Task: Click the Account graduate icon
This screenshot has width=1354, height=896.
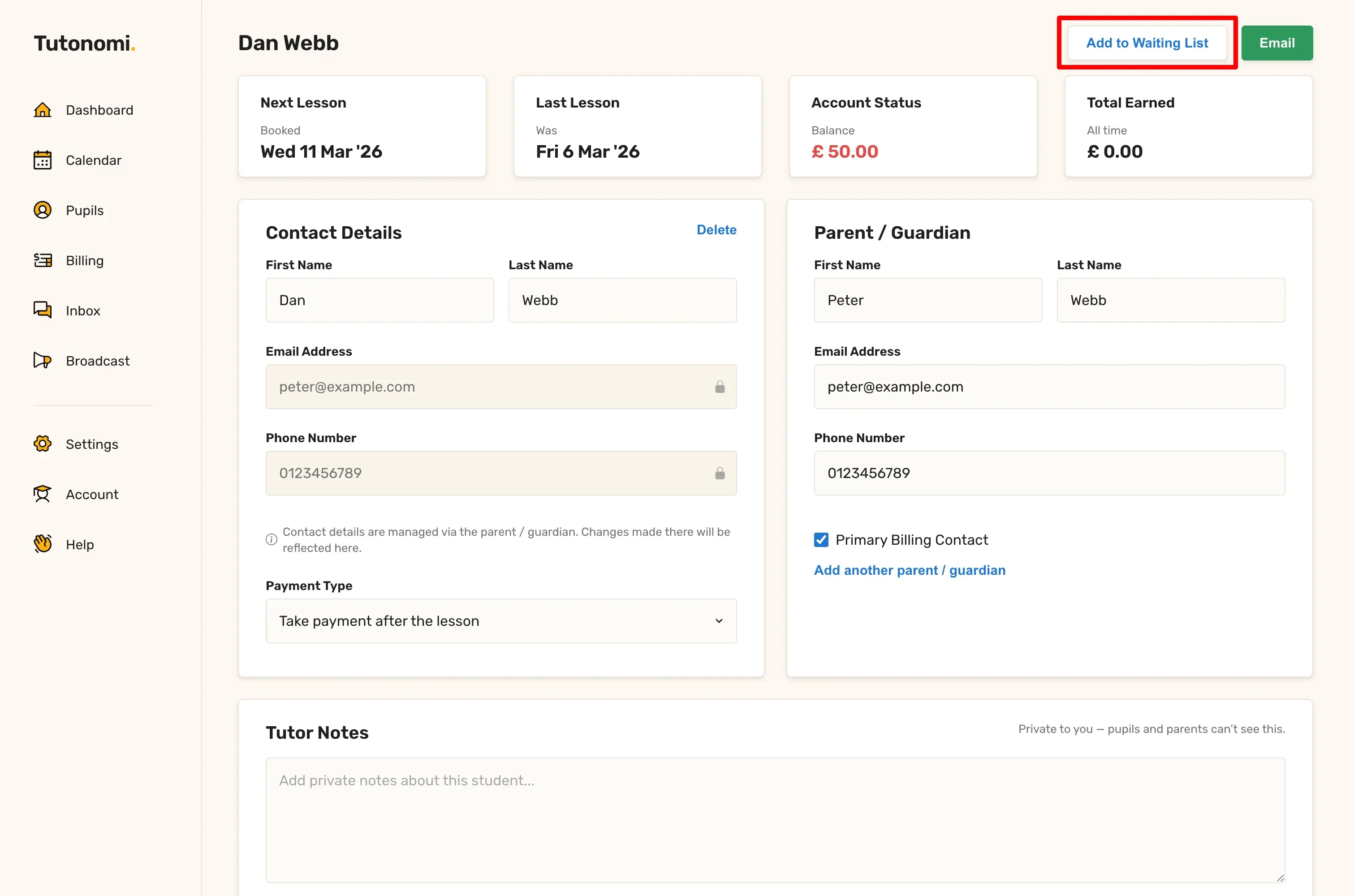Action: pyautogui.click(x=42, y=494)
